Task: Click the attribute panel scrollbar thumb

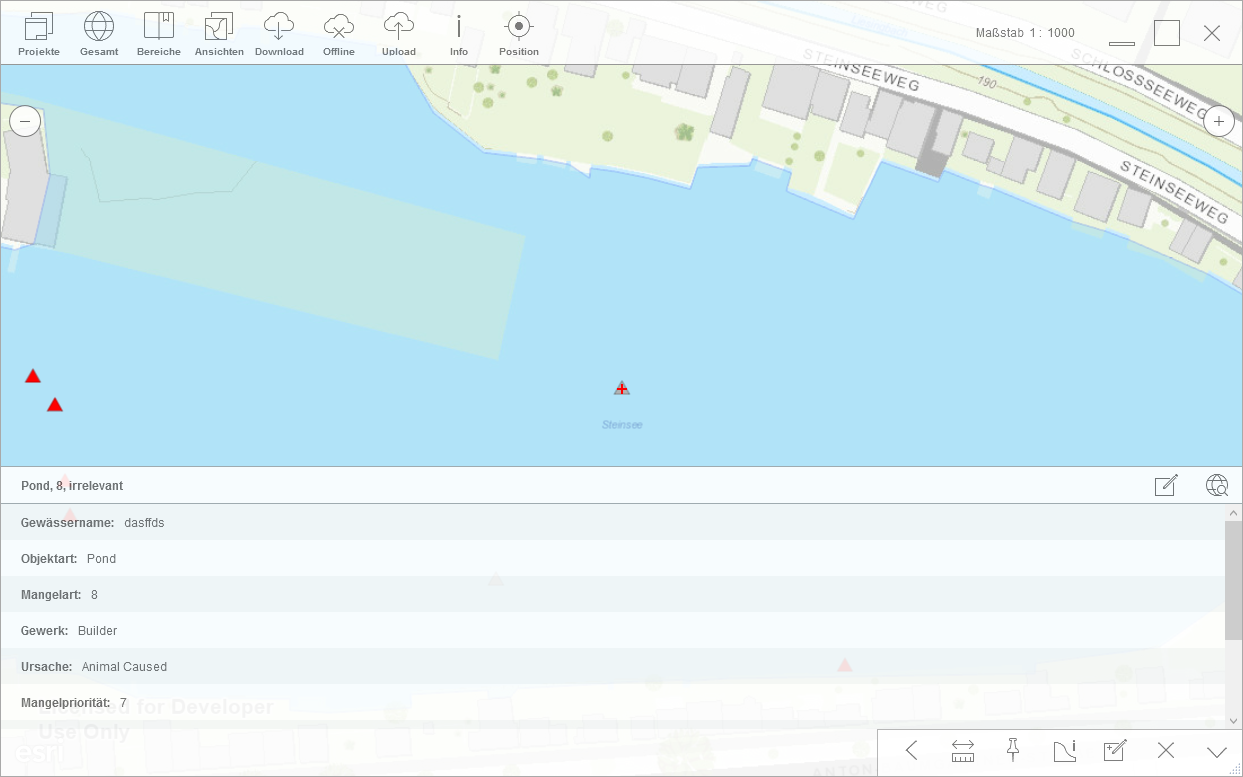Action: pos(1234,580)
